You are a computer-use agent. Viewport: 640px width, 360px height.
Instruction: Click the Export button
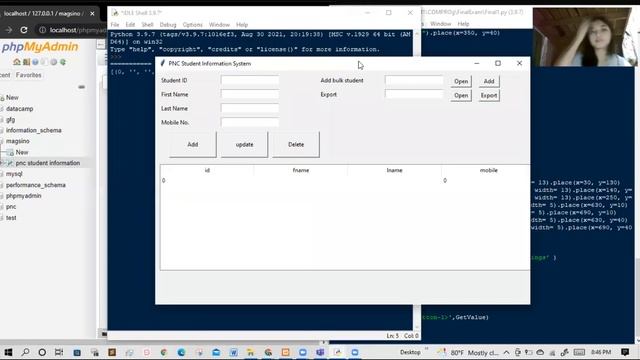click(x=489, y=96)
